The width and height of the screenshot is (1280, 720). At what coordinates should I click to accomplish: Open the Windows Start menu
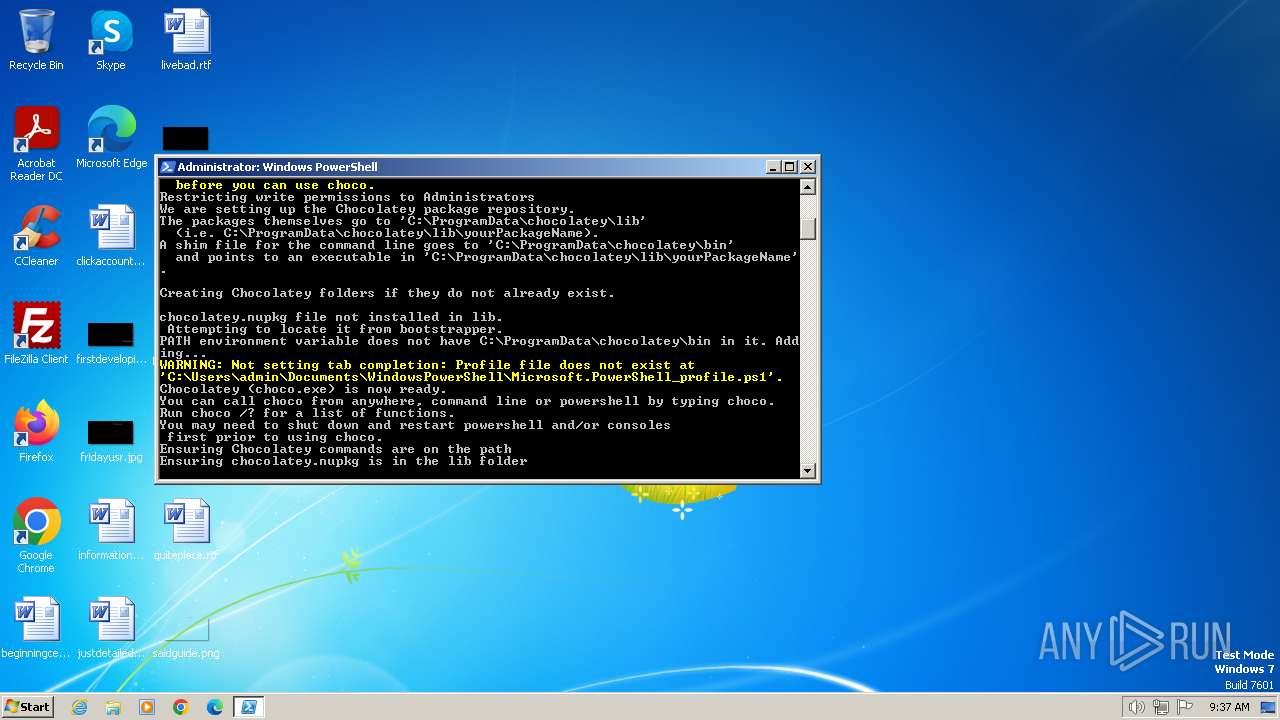click(27, 706)
